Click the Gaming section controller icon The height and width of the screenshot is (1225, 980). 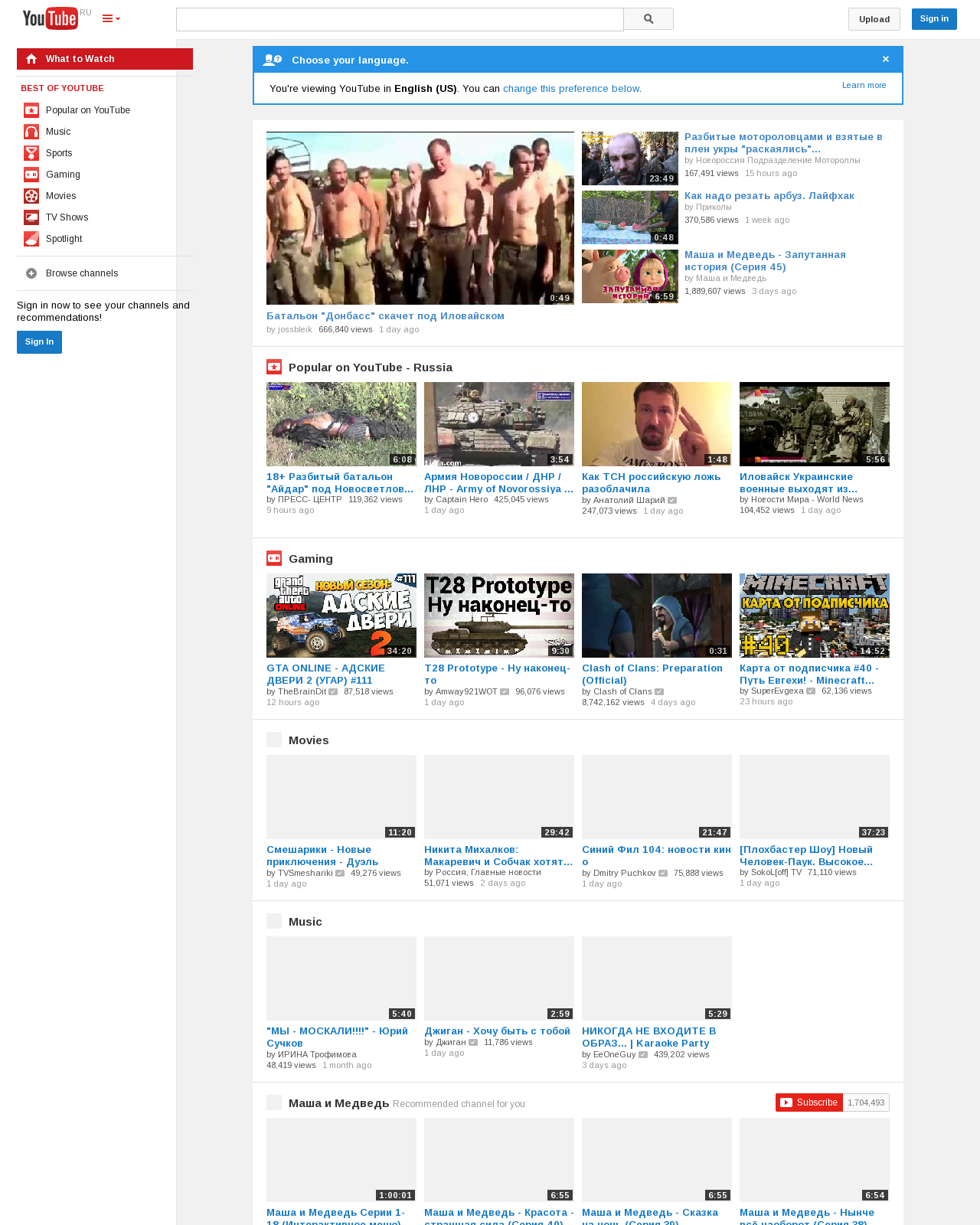pos(274,558)
